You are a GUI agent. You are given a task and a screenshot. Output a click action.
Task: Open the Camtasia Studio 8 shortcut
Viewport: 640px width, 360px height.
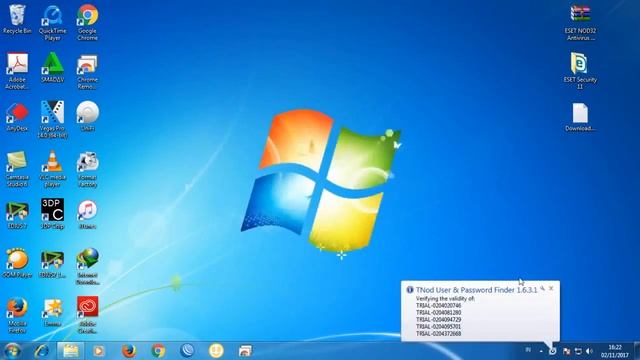(17, 169)
